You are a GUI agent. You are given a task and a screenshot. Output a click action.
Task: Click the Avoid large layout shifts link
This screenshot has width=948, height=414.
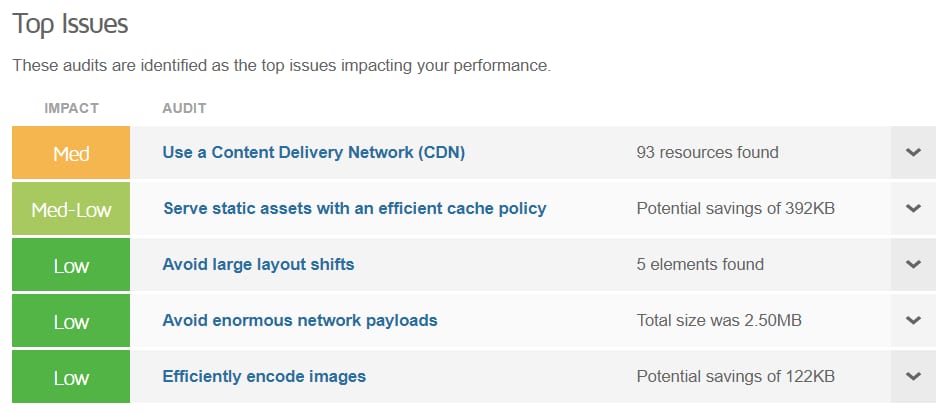(258, 265)
